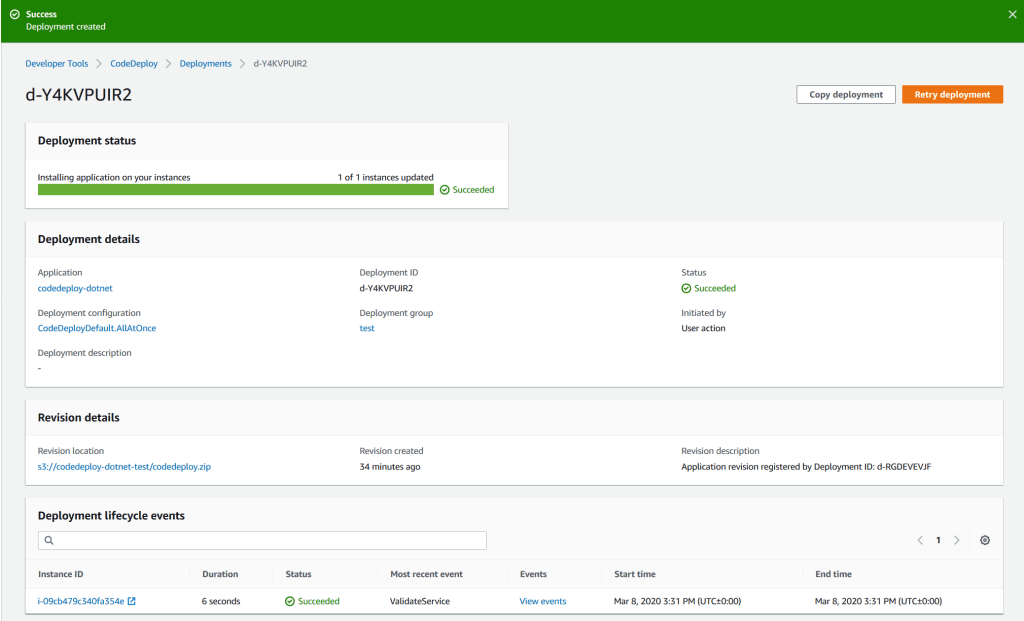Click the success checkmark icon in banner

click(14, 15)
